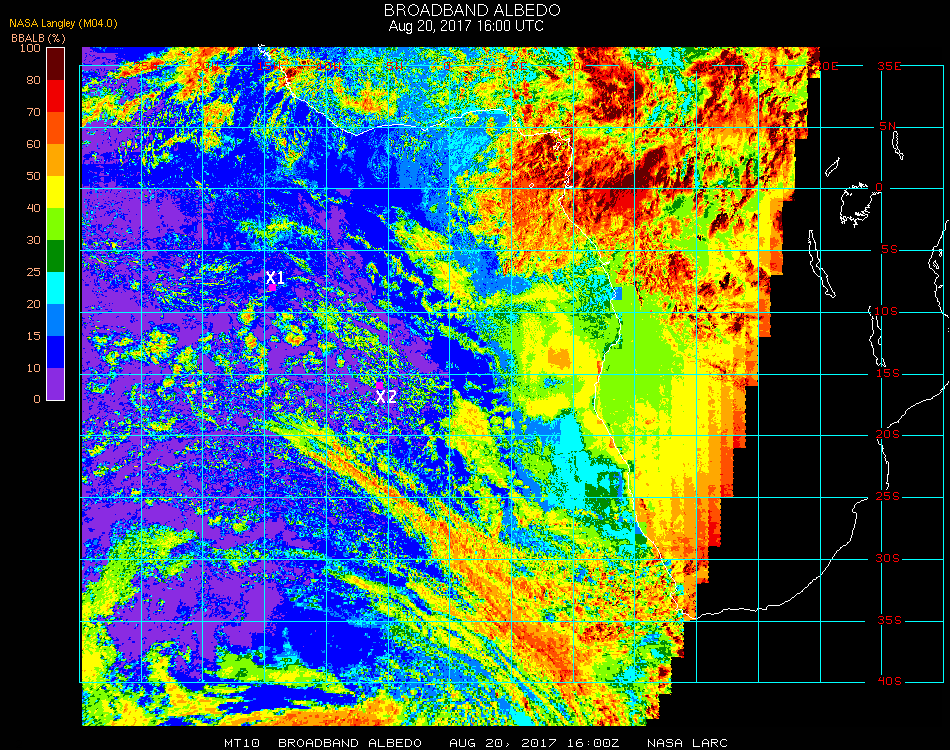Select the dark red 80-100% legend swatch
Image resolution: width=950 pixels, height=750 pixels.
tap(56, 64)
